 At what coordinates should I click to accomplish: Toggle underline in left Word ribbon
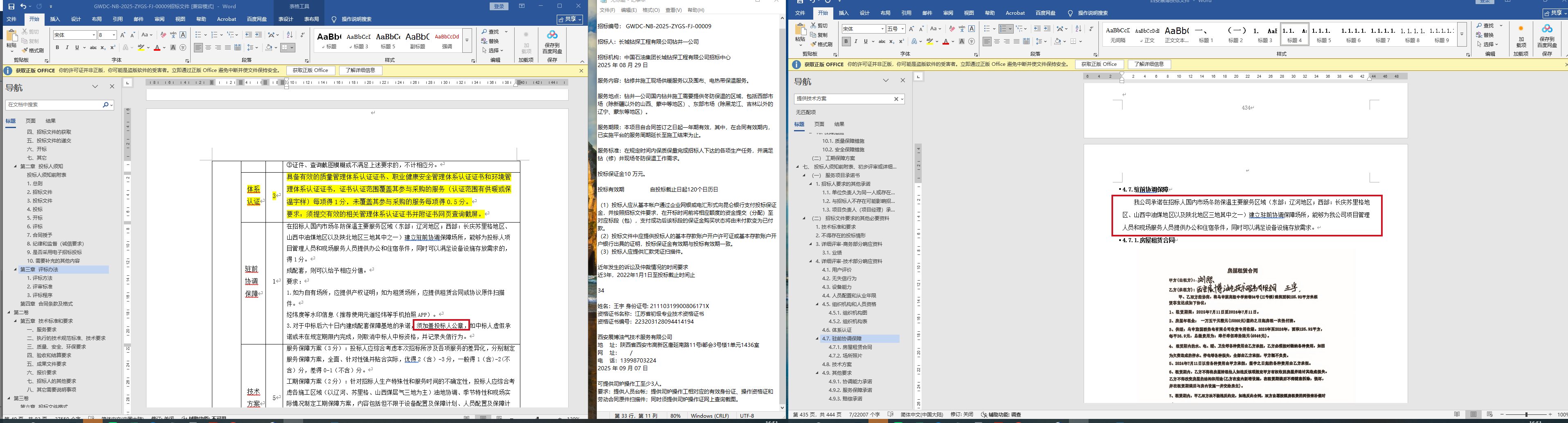(76, 47)
